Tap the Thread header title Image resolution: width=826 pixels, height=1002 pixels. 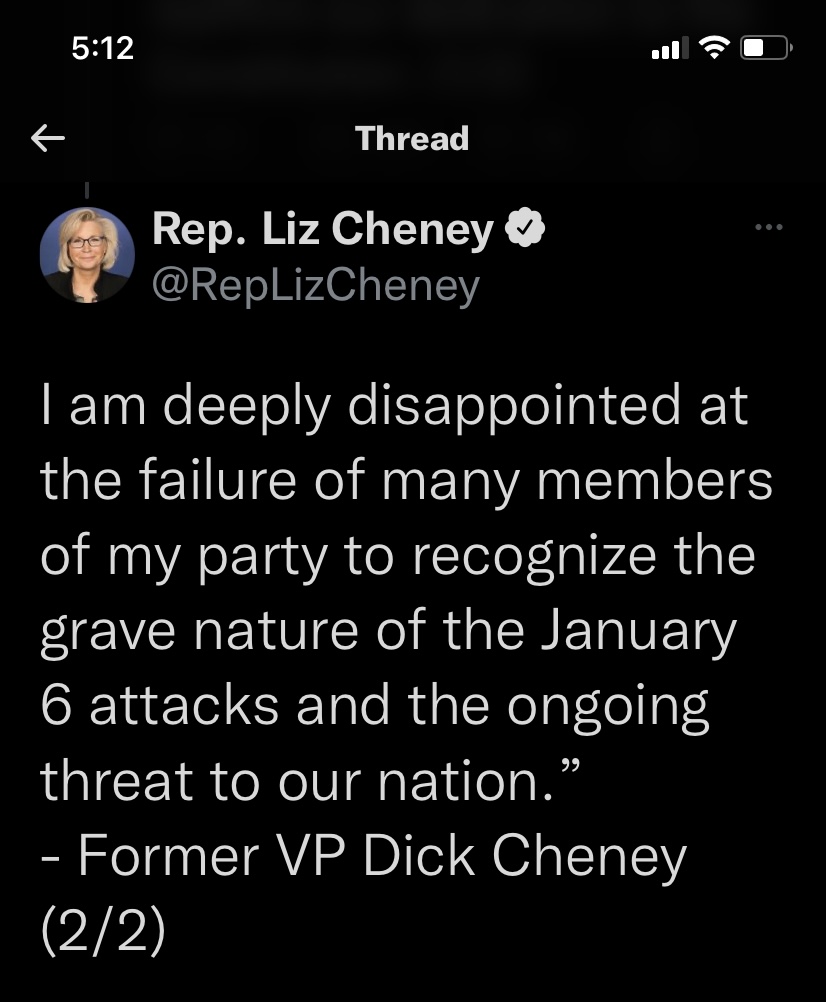click(x=412, y=138)
